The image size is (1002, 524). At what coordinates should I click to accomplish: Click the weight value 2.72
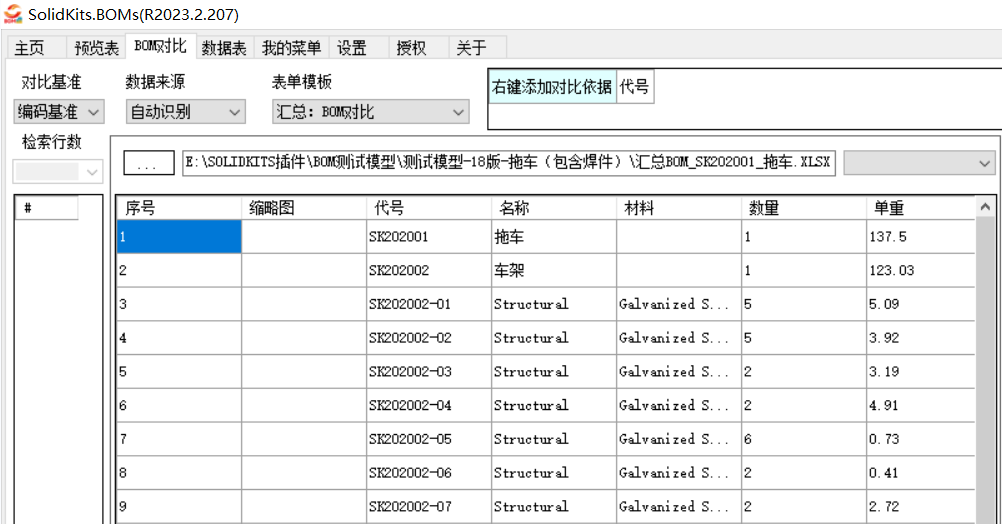tap(921, 506)
